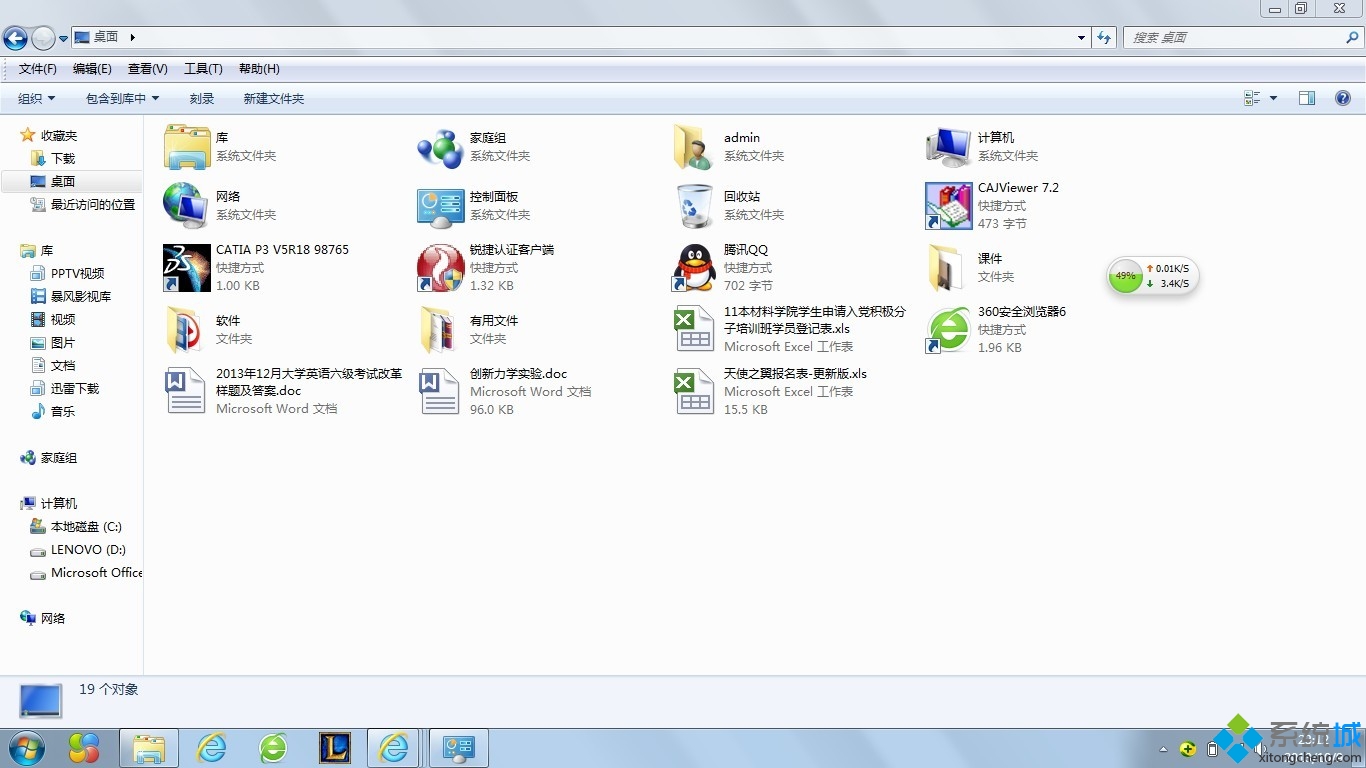Open the 工具(T) menu
Screen dimensions: 1366x768
click(203, 69)
